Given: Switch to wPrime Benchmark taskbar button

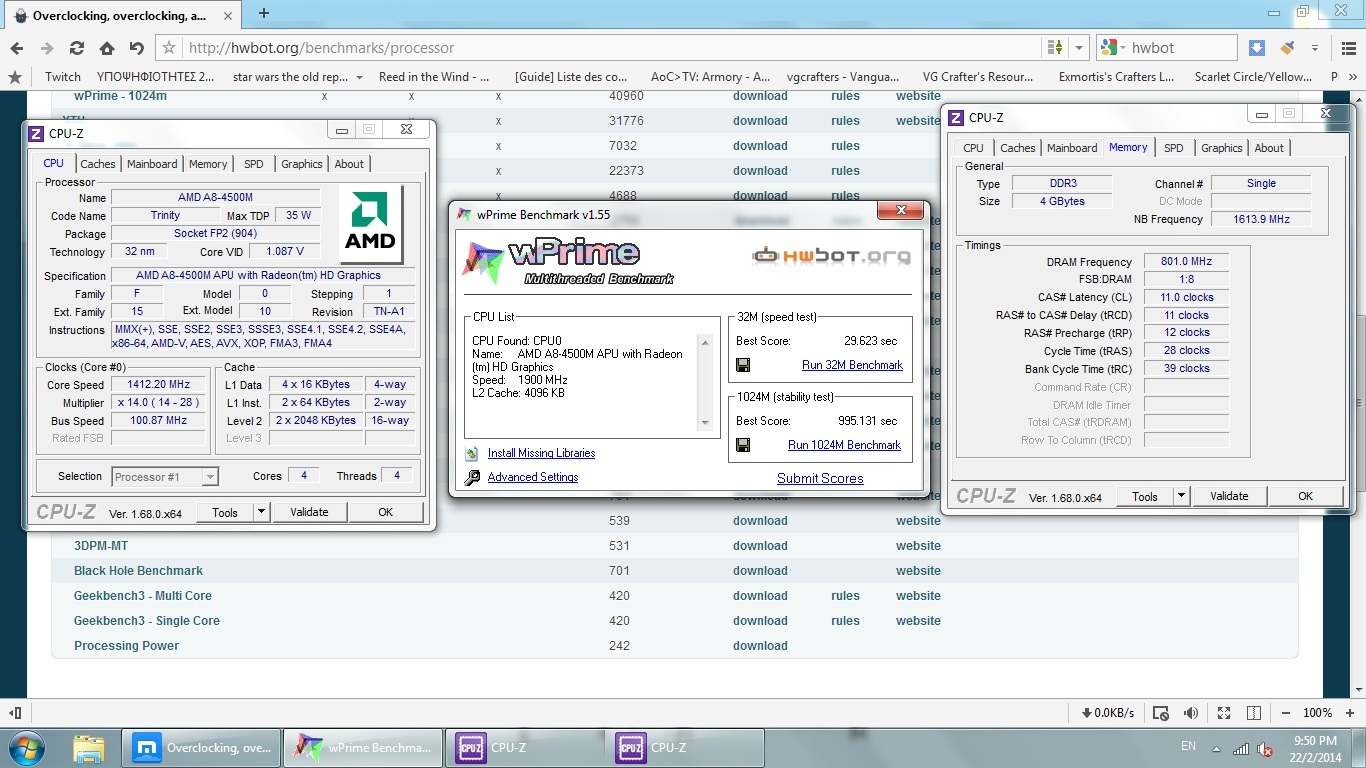Looking at the screenshot, I should [x=364, y=748].
